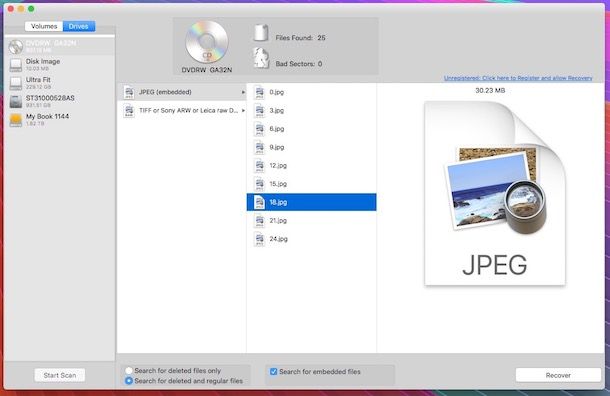Click the Bad Sectors: 0 label

click(x=299, y=64)
